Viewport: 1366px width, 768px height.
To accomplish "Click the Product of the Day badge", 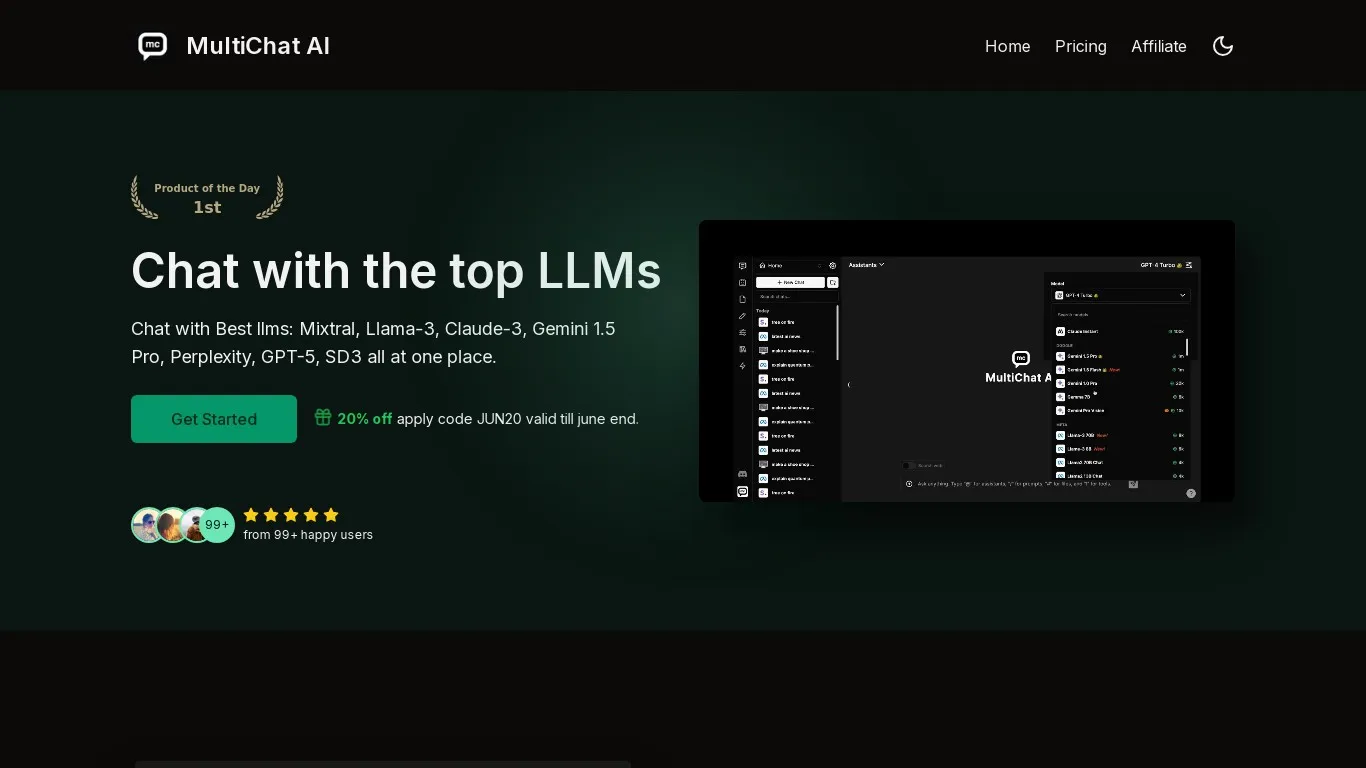I will (x=207, y=197).
